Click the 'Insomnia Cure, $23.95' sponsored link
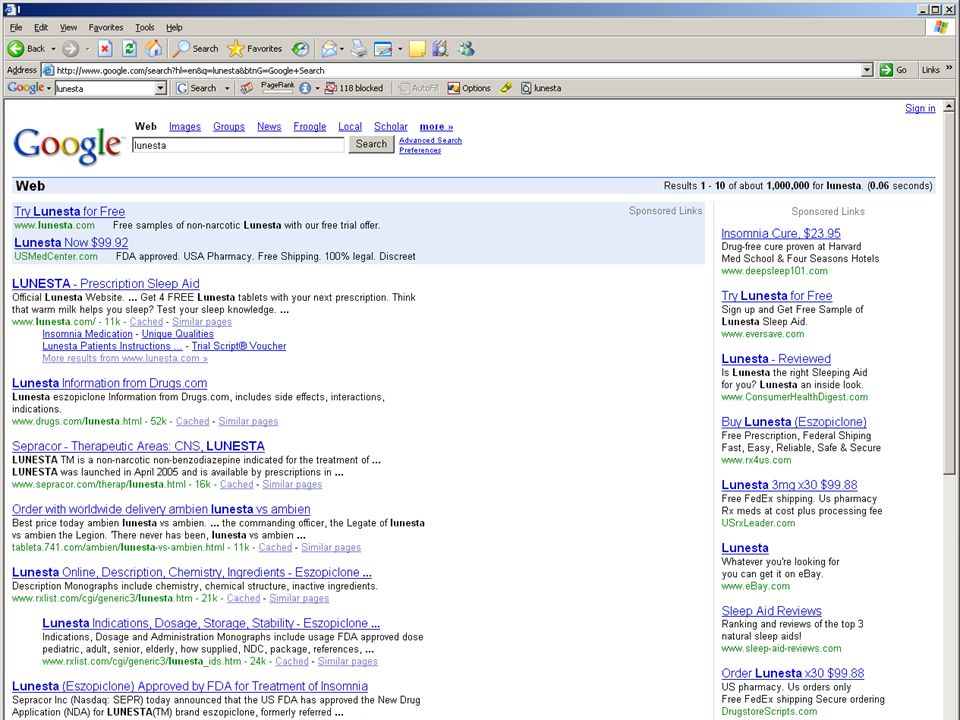960x720 pixels. pos(781,233)
